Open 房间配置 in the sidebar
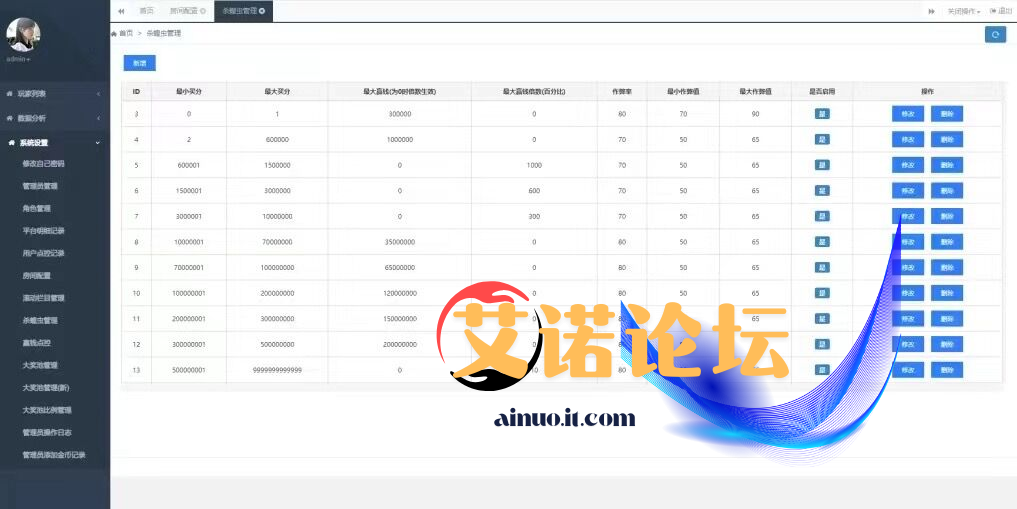 36,276
